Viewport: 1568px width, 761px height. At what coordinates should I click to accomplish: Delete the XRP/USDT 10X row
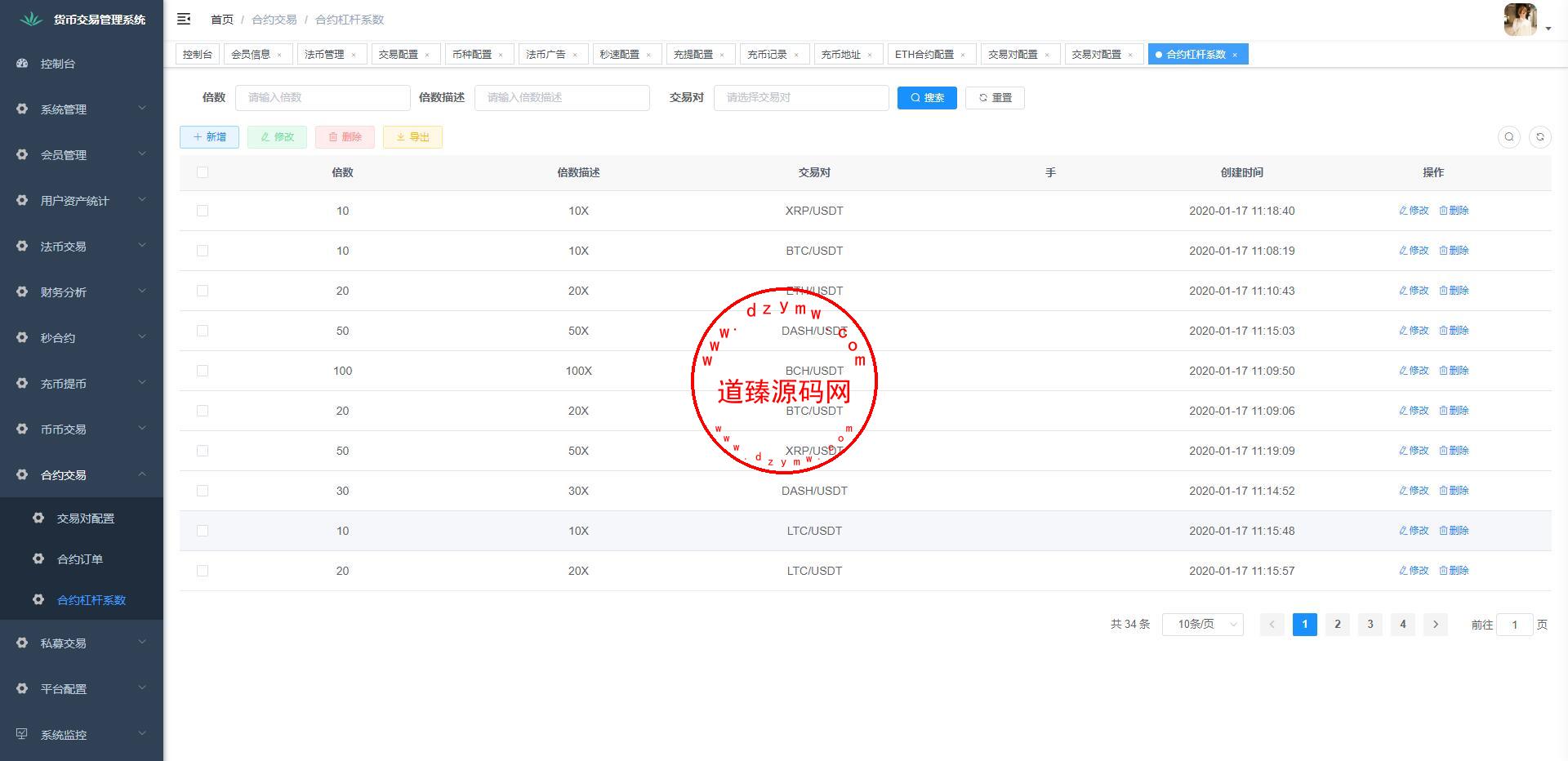click(1454, 211)
